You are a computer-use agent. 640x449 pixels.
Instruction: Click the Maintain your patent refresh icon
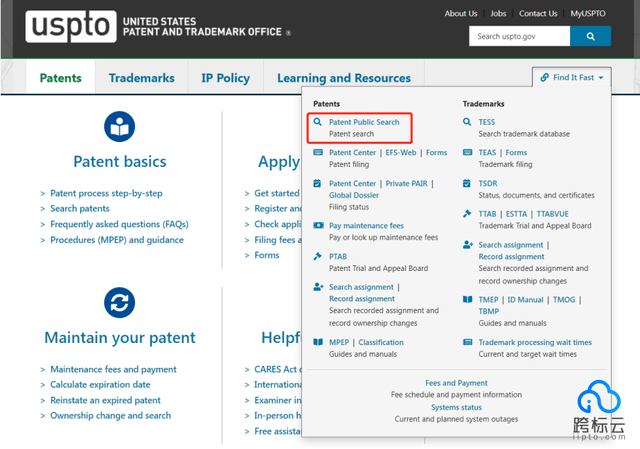click(x=120, y=302)
